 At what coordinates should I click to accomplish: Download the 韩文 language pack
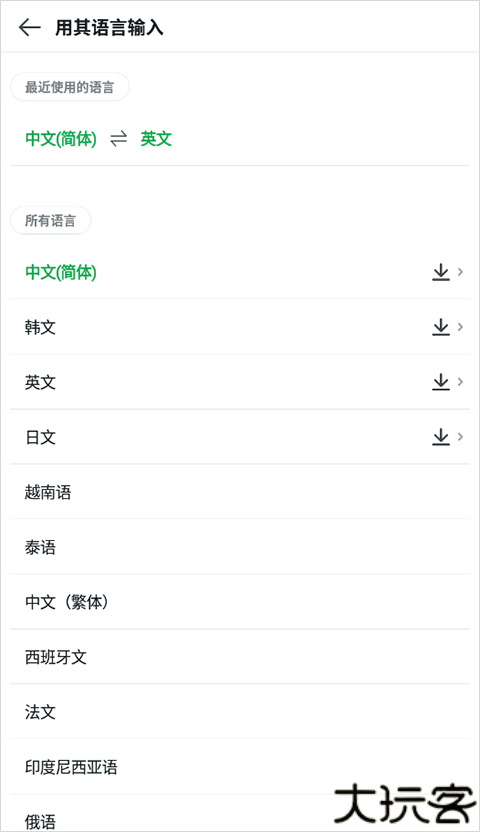coord(441,327)
